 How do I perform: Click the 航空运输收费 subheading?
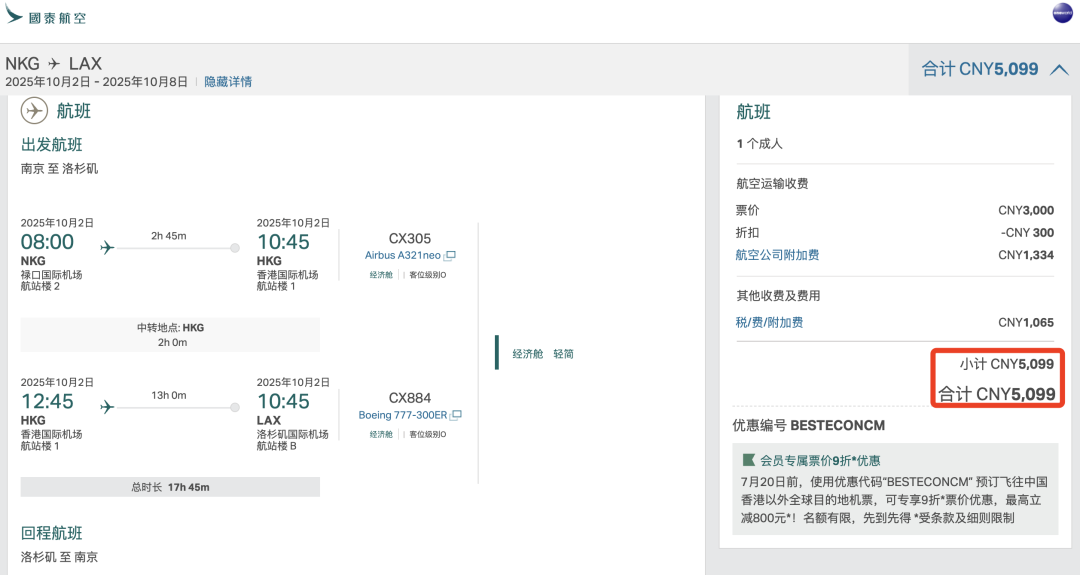pyautogui.click(x=772, y=184)
